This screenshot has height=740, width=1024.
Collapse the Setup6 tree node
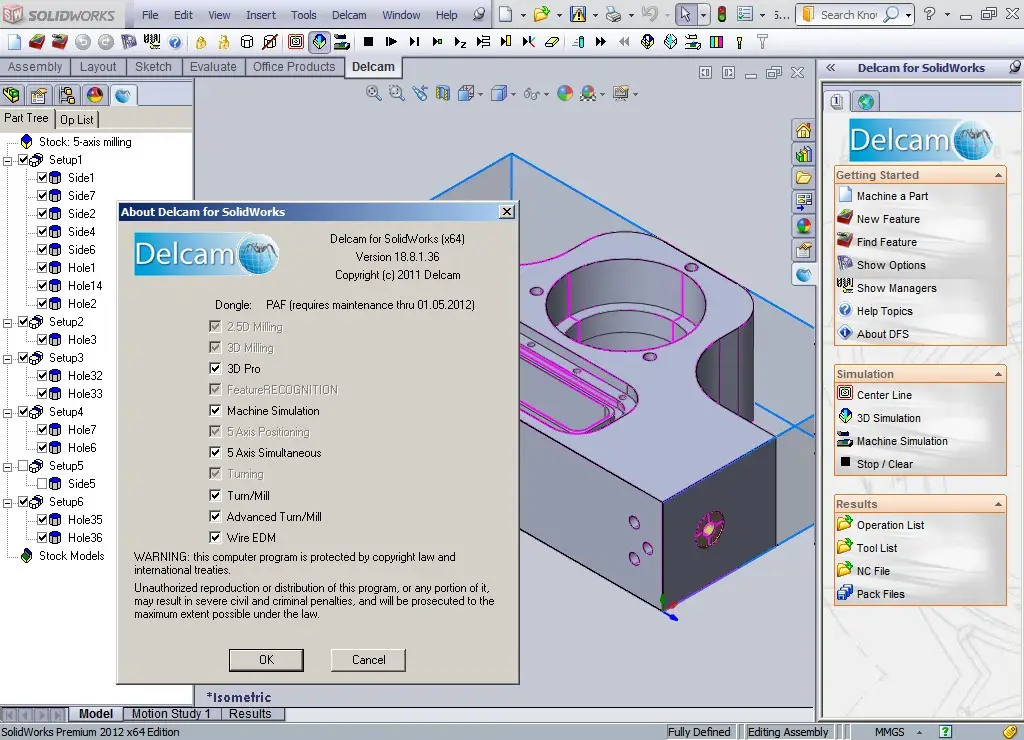coord(7,502)
